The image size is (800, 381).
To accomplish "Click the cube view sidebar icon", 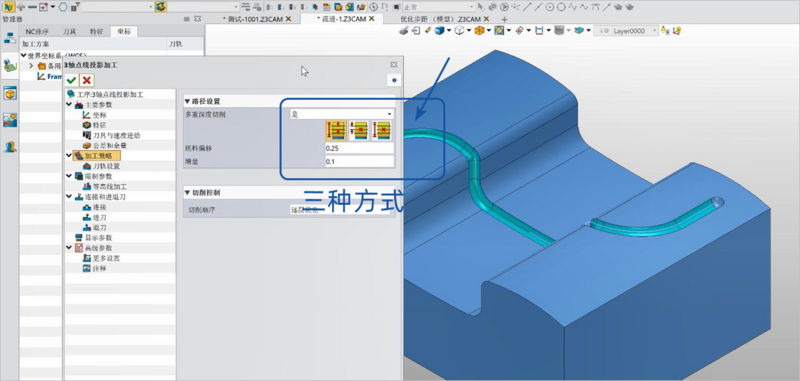I will [x=10, y=93].
